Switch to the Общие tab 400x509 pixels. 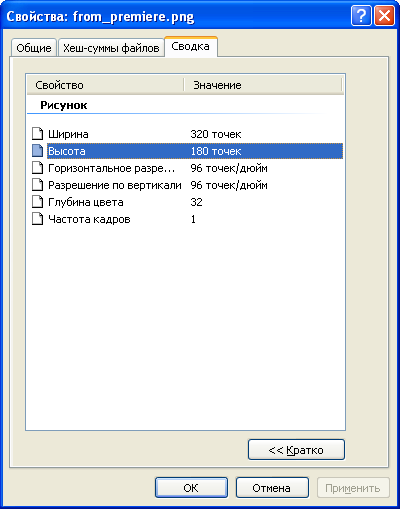click(34, 48)
